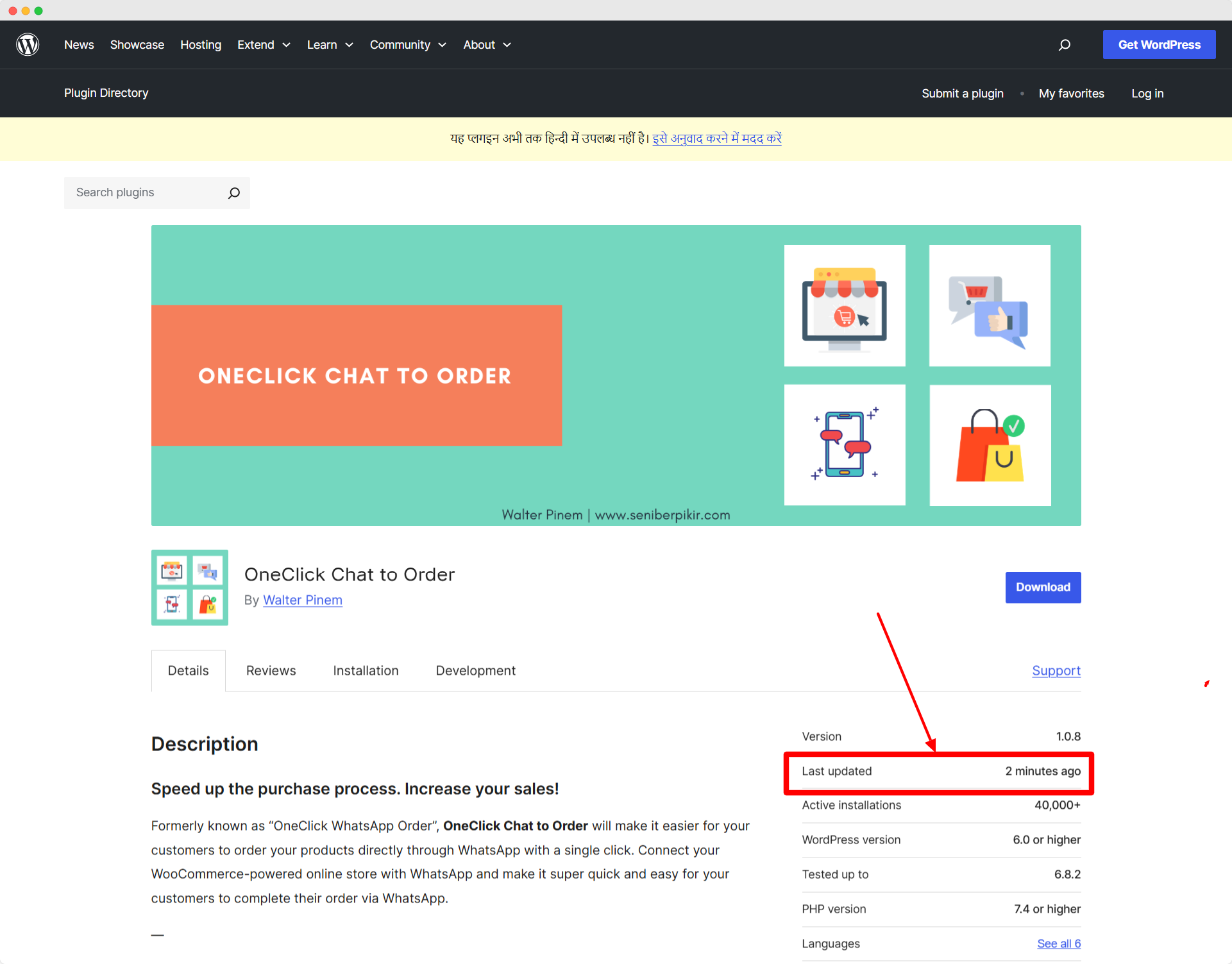Click the blue Download button
The width and height of the screenshot is (1232, 964).
click(x=1043, y=588)
